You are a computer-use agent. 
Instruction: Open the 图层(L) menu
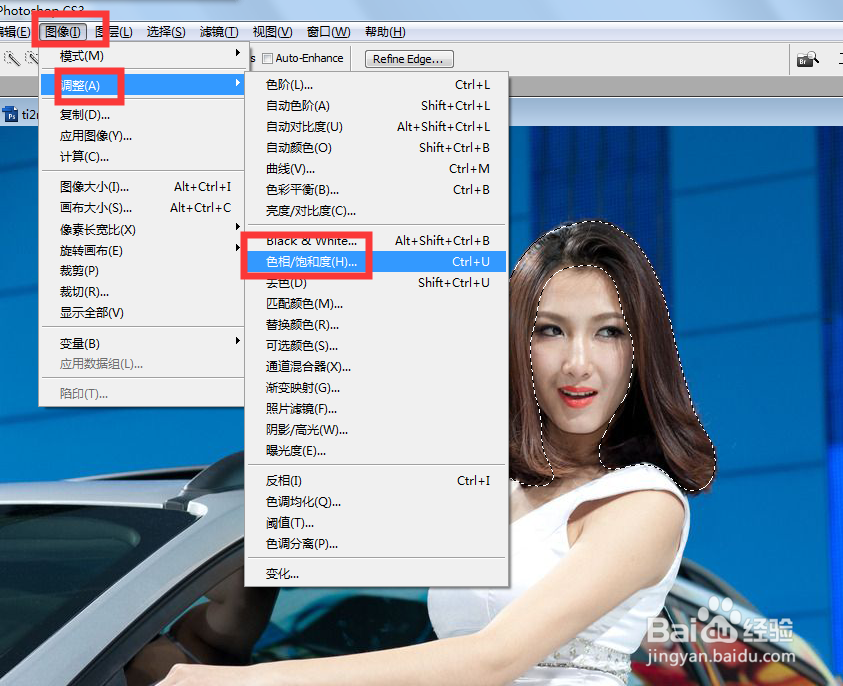[x=113, y=32]
